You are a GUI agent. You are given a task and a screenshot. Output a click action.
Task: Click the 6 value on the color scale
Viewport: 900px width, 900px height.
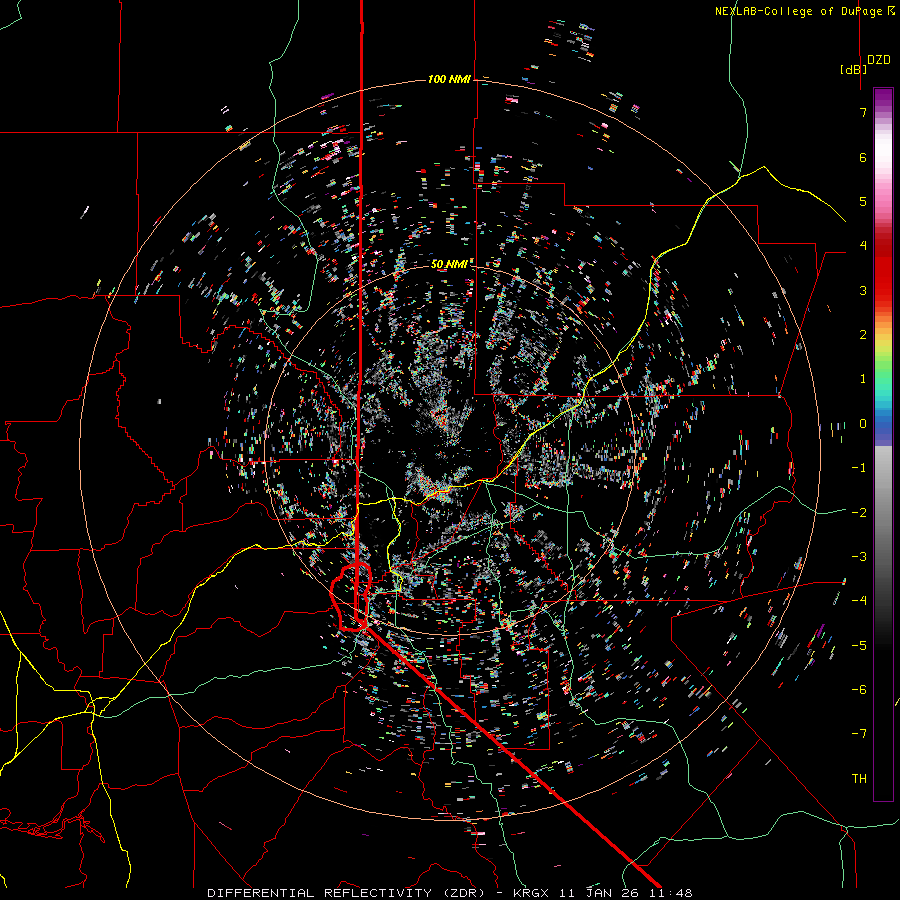click(x=863, y=157)
